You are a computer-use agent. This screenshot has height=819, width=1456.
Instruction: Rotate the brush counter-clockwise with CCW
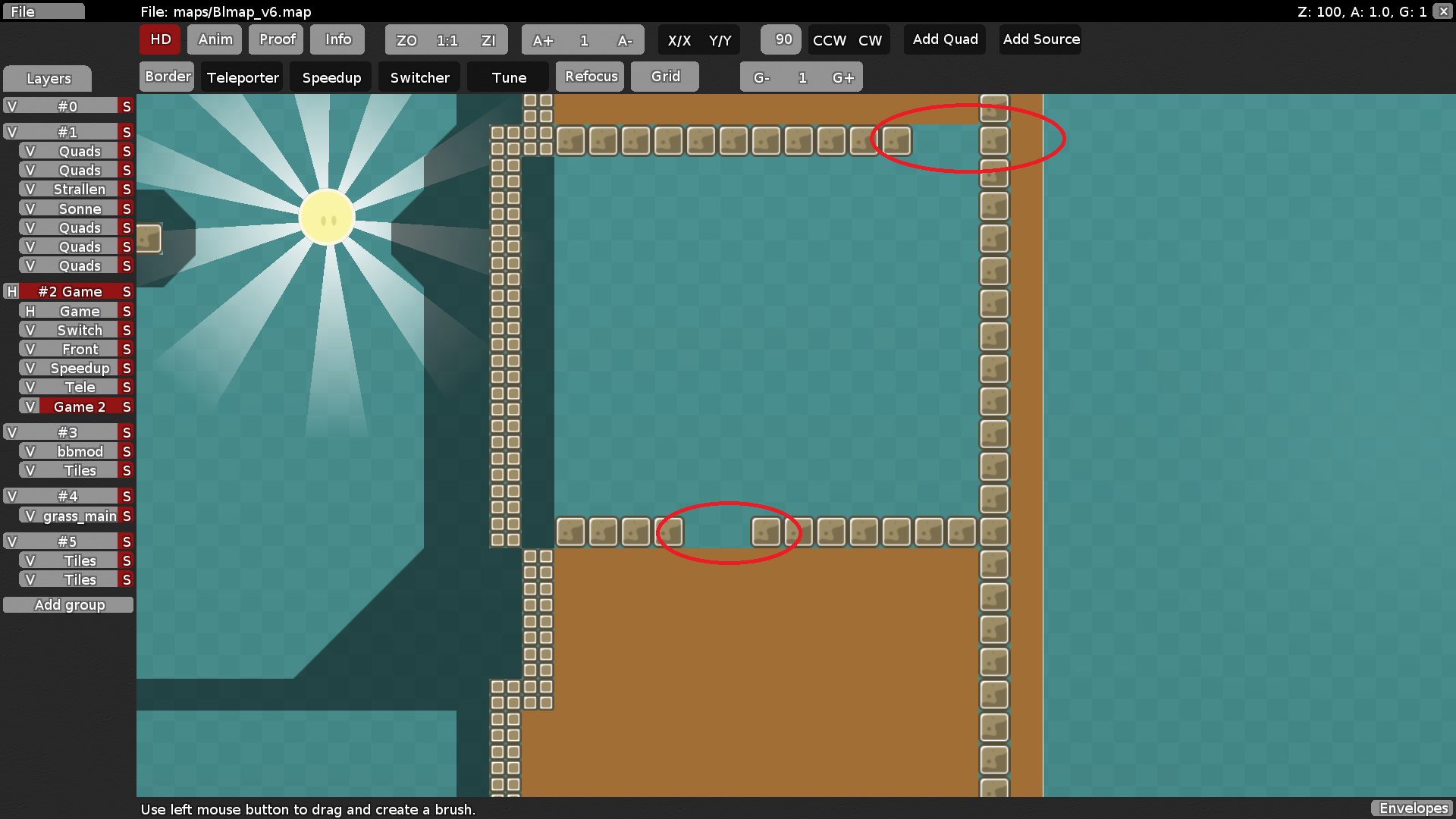pyautogui.click(x=829, y=39)
